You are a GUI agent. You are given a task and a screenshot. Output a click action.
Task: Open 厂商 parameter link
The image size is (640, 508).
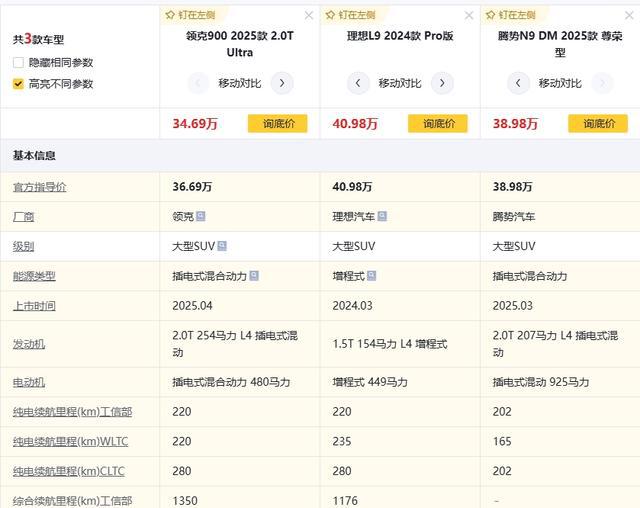point(23,217)
